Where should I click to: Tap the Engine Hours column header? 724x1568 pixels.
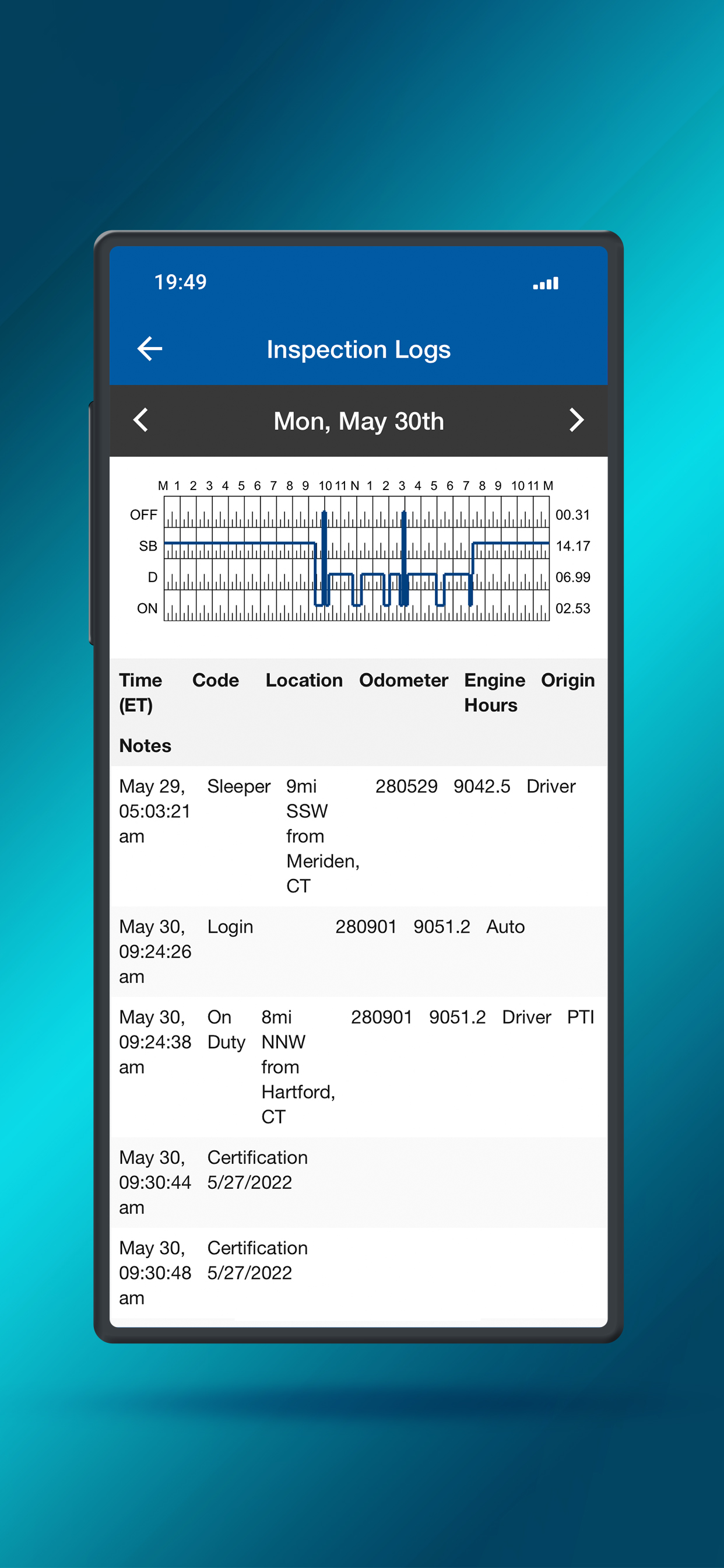495,692
